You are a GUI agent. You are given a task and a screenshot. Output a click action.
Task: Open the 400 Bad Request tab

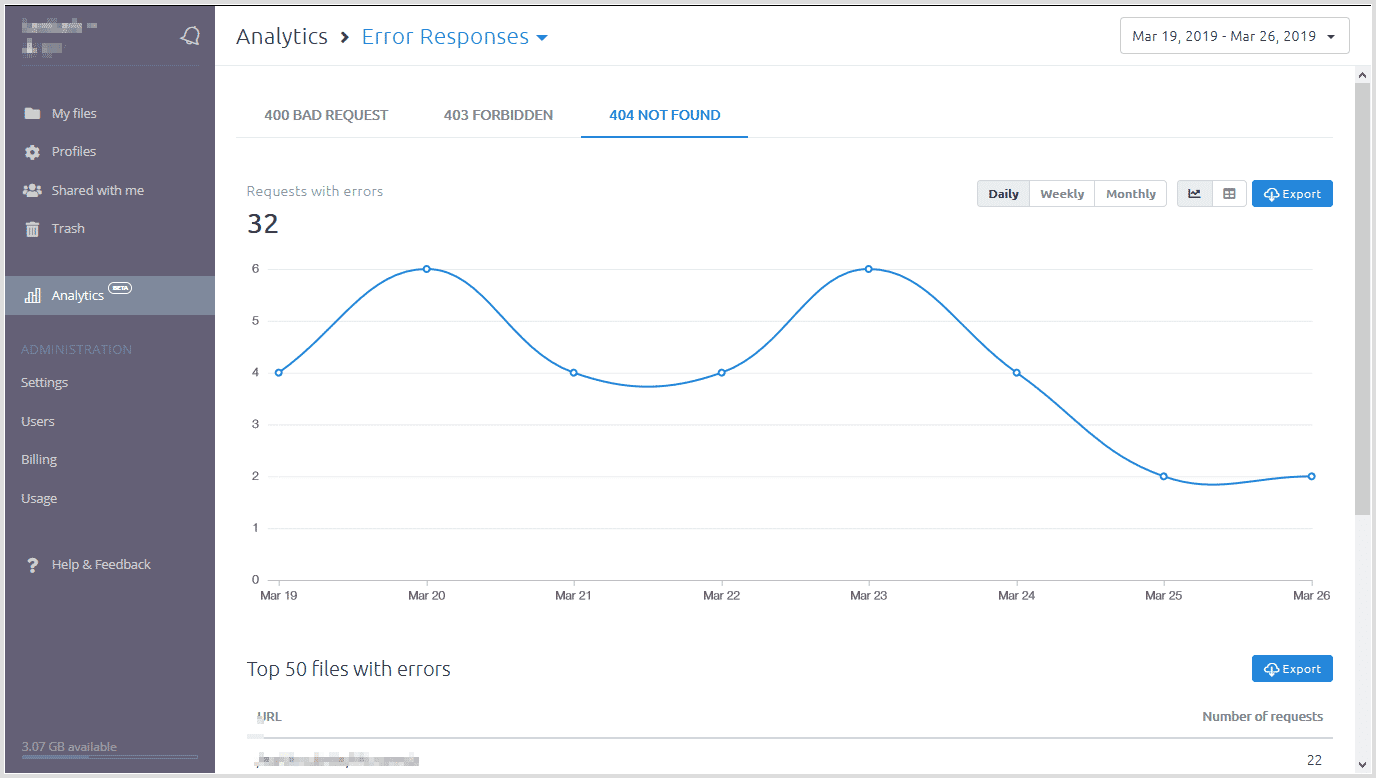[326, 115]
